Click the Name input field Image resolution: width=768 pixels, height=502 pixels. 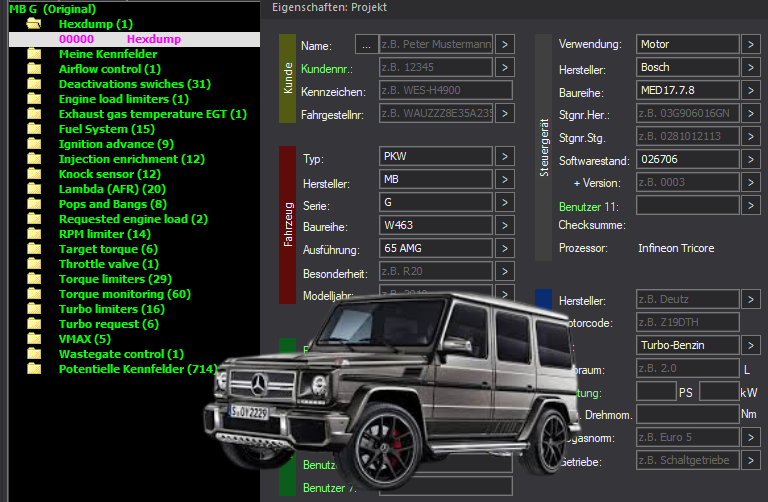click(436, 45)
